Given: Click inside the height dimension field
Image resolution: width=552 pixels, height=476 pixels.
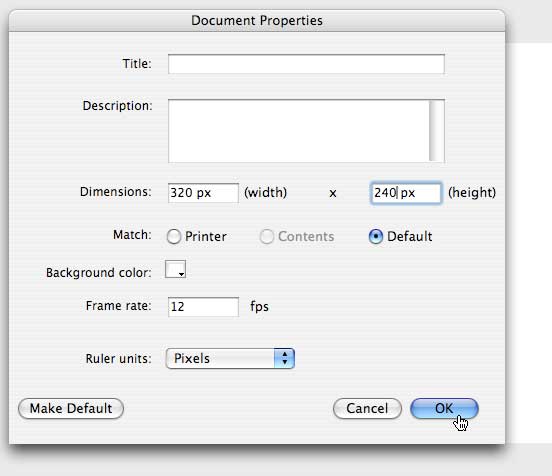Looking at the screenshot, I should pos(406,193).
